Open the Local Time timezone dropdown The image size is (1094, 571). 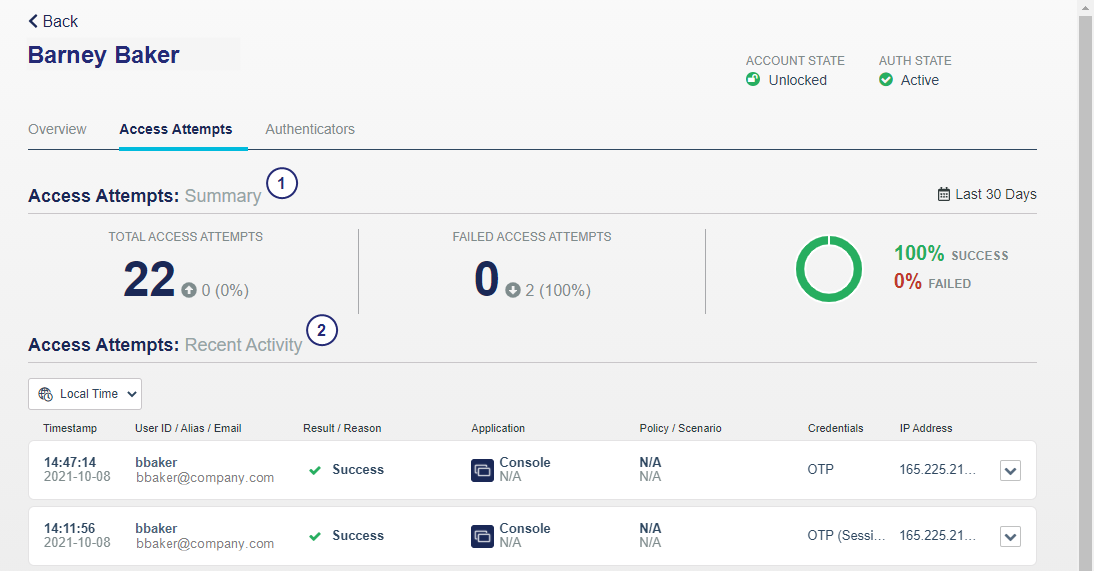coord(85,394)
